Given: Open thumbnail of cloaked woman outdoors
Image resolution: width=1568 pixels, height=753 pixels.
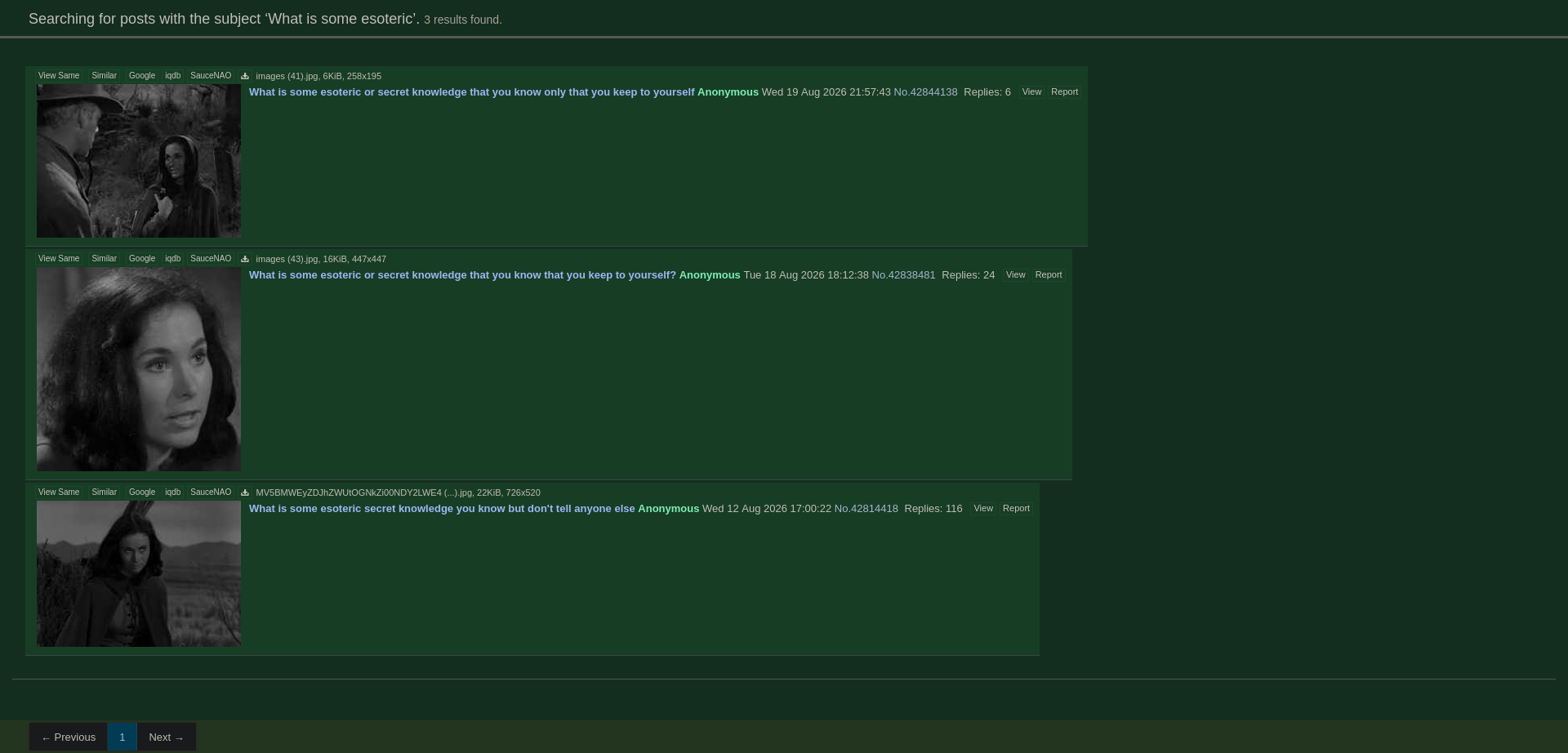Looking at the screenshot, I should 139,573.
